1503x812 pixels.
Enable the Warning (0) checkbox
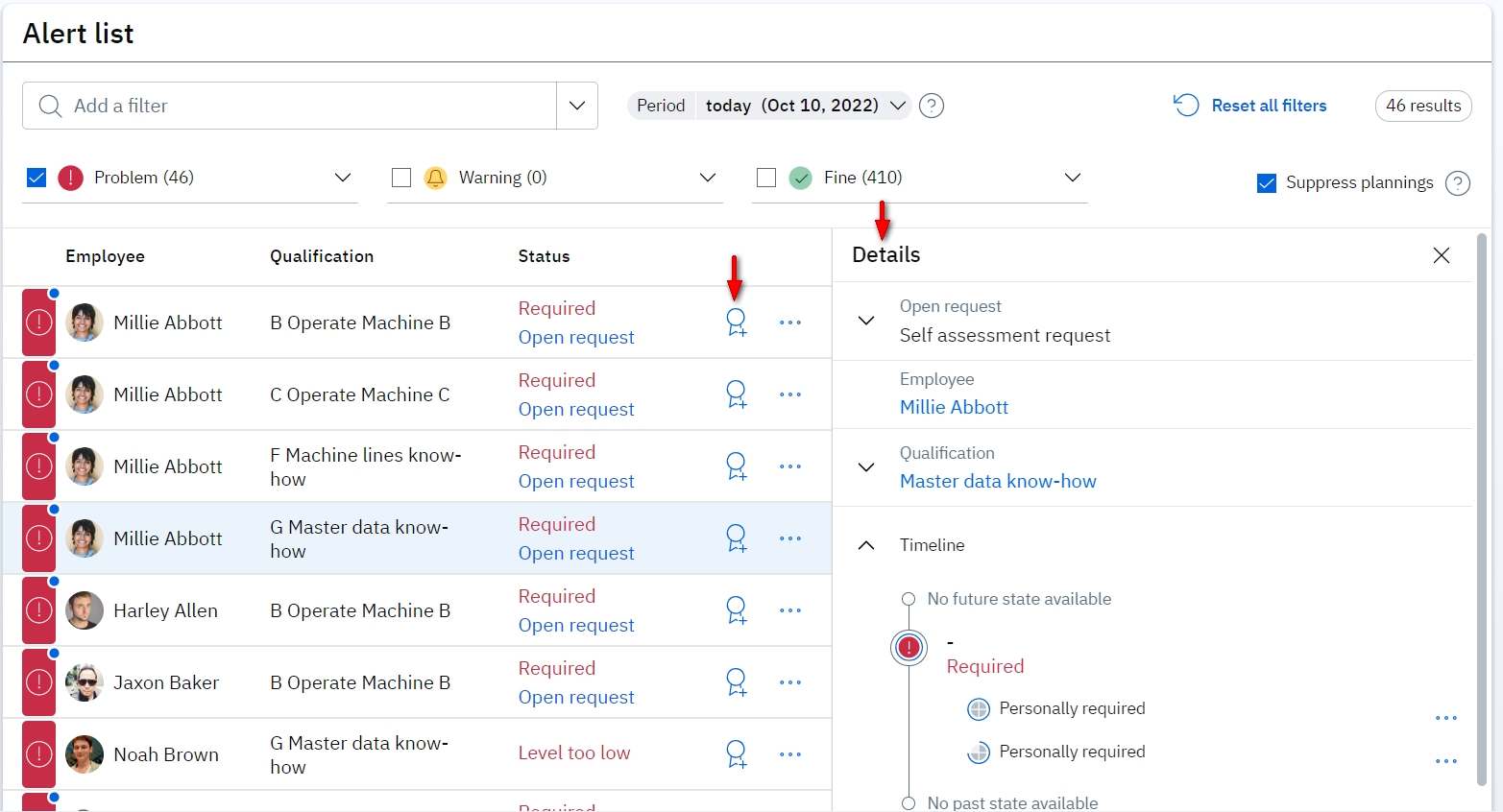click(x=401, y=178)
